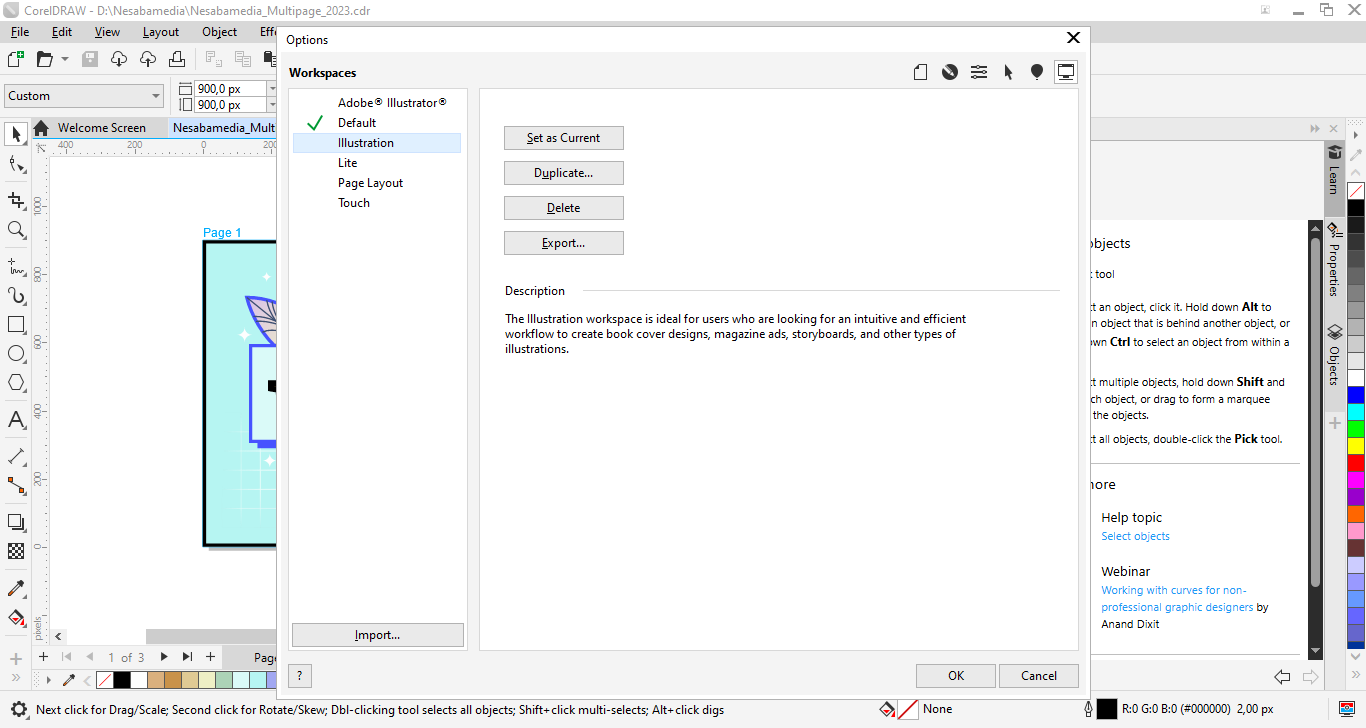Select the Zoom tool magnifier
Viewport: 1366px width, 728px height.
click(16, 230)
